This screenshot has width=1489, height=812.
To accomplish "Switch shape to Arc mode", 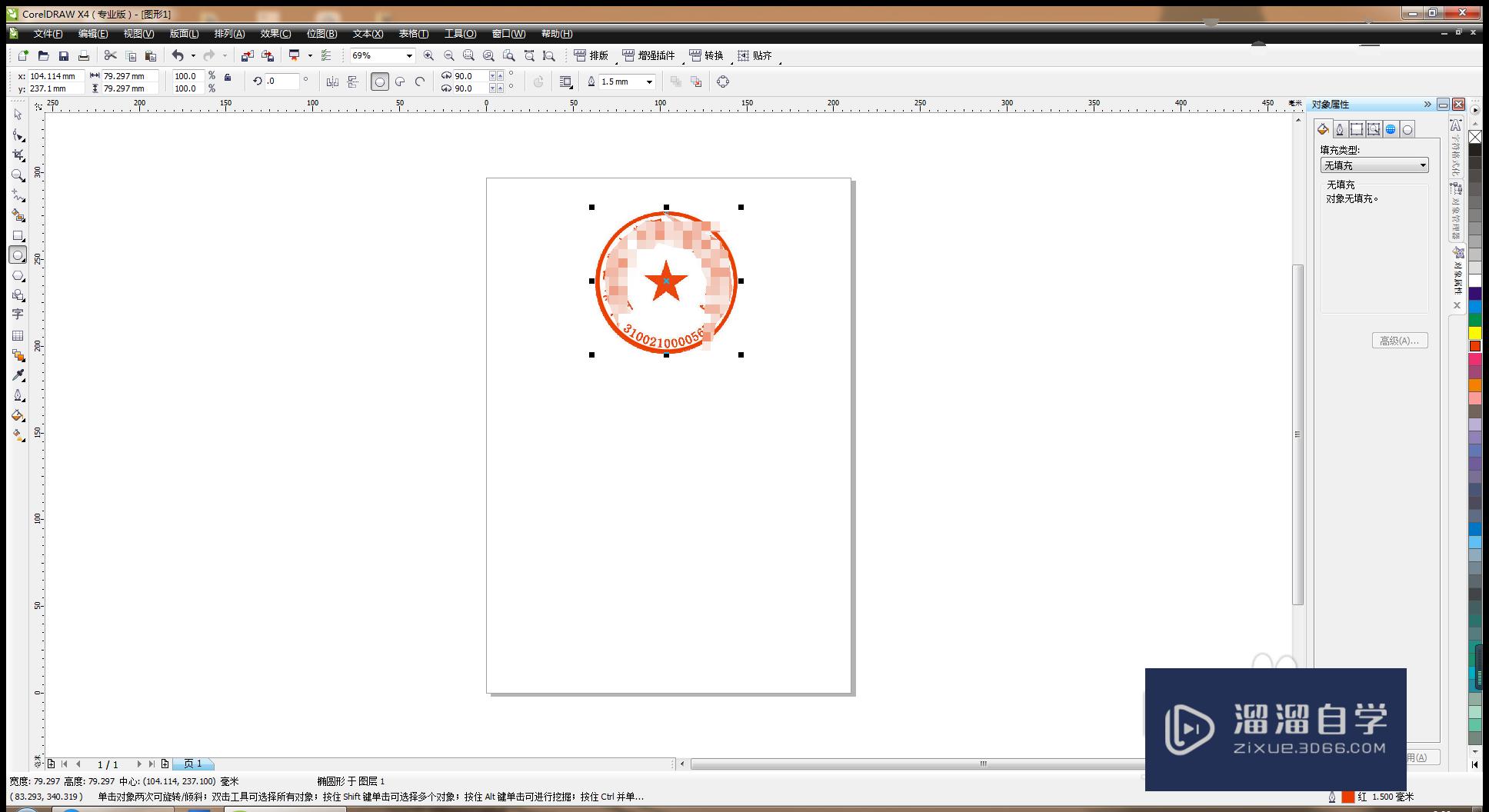I will 420,82.
